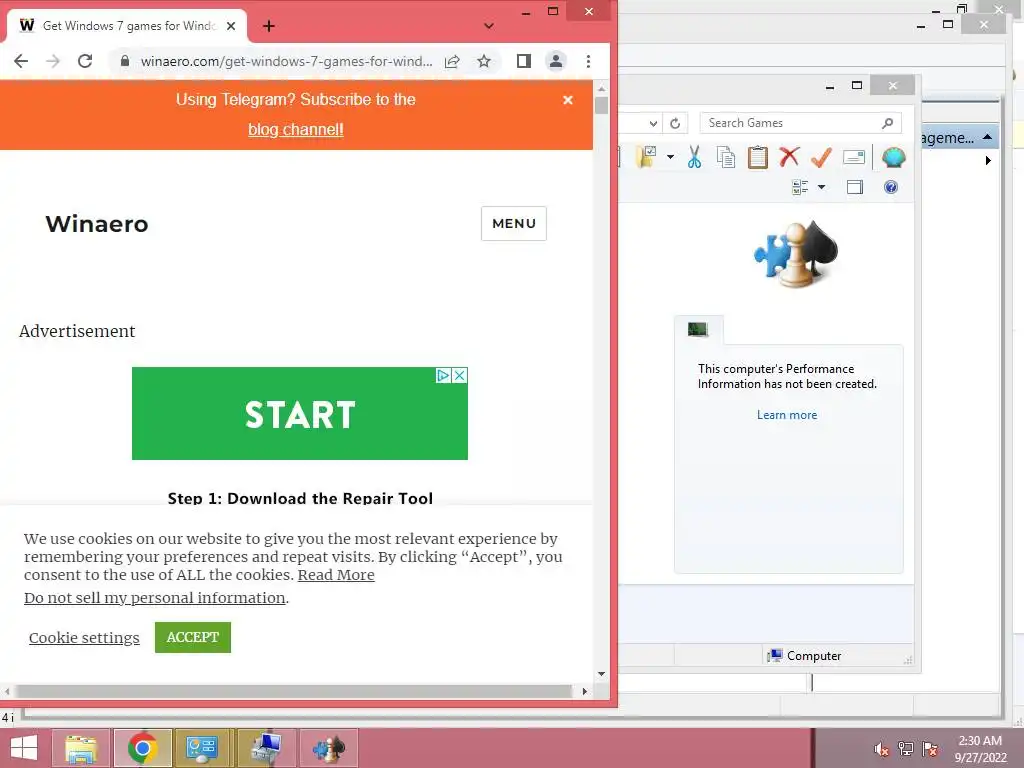Open Chrome profile avatar
1024x768 pixels.
click(556, 61)
